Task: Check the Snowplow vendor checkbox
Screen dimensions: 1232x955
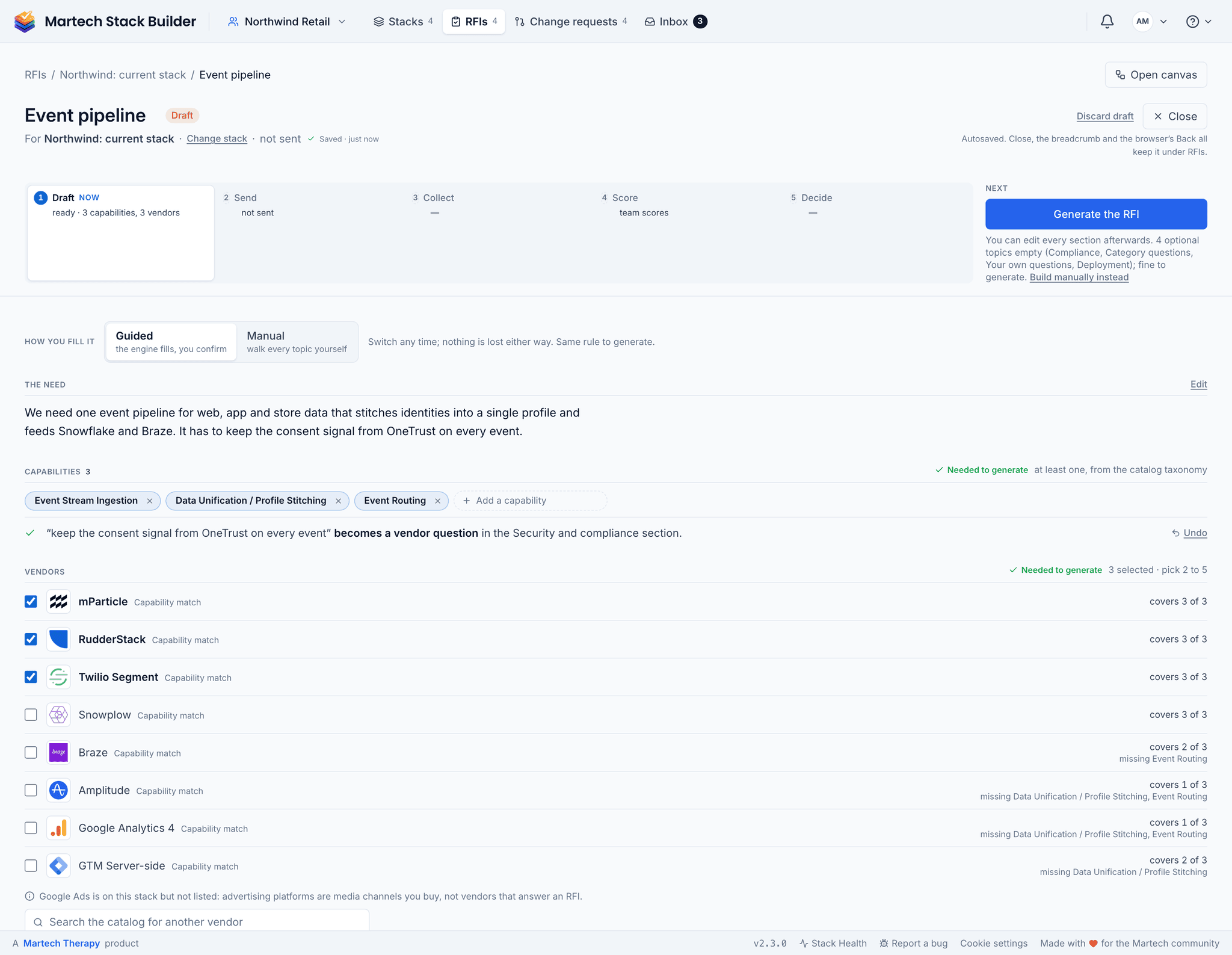Action: pyautogui.click(x=31, y=715)
